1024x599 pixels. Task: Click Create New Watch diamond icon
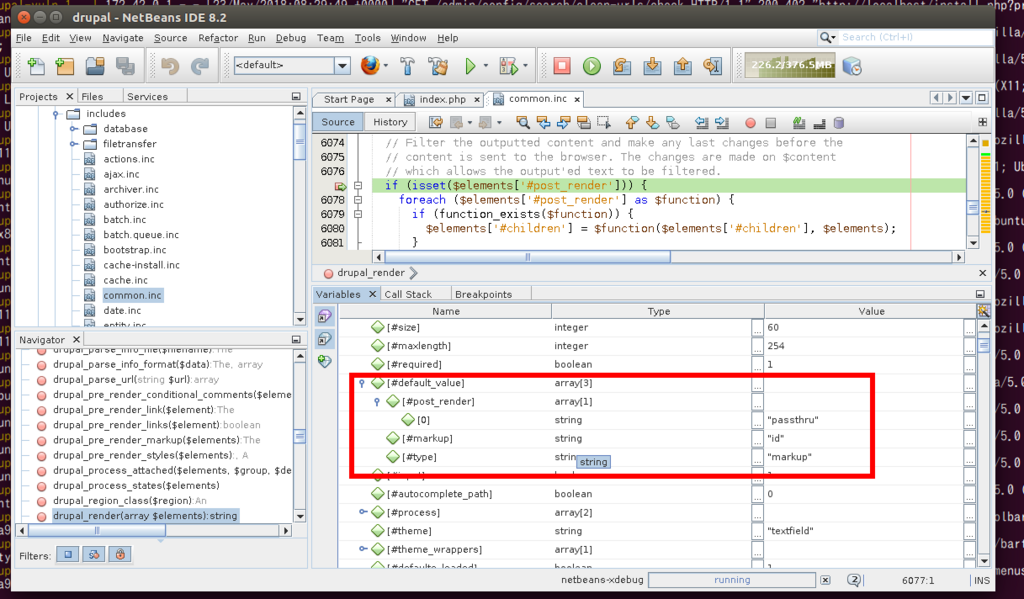325,361
